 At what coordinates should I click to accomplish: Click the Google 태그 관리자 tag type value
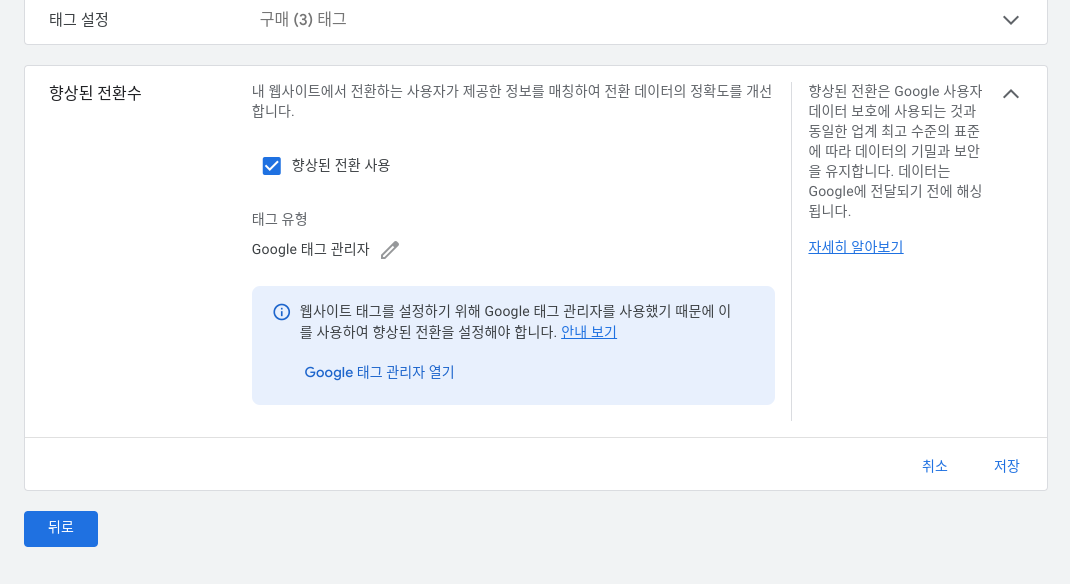(x=310, y=250)
